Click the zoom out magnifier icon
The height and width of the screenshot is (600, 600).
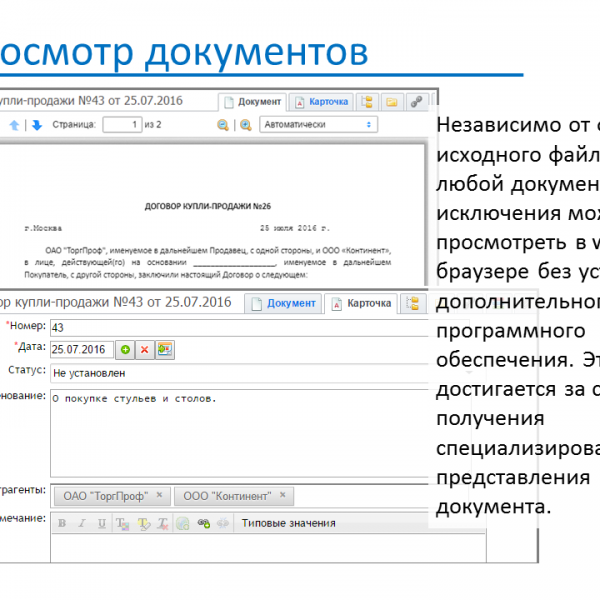[x=223, y=125]
